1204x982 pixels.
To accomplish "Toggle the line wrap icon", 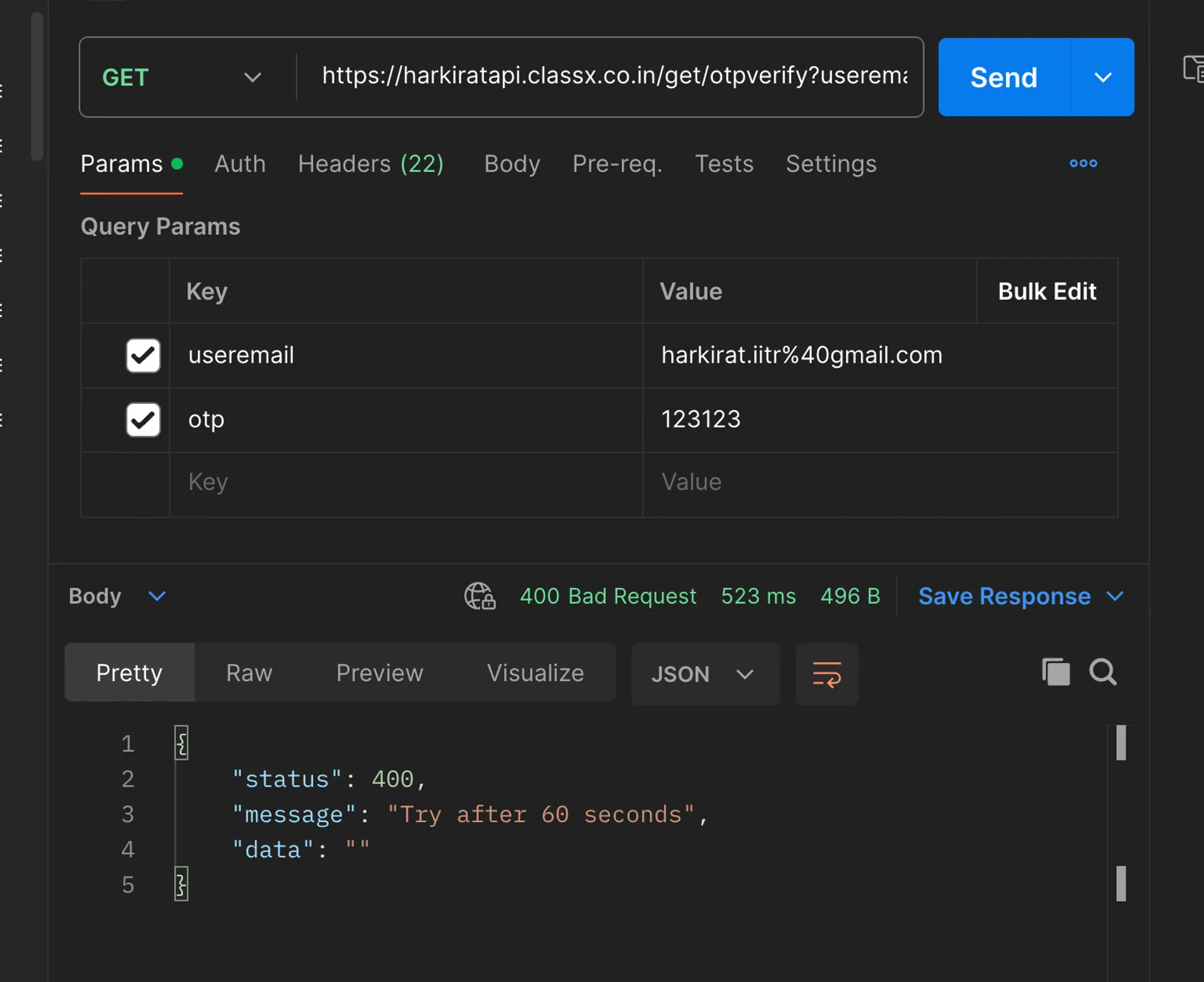I will [827, 674].
